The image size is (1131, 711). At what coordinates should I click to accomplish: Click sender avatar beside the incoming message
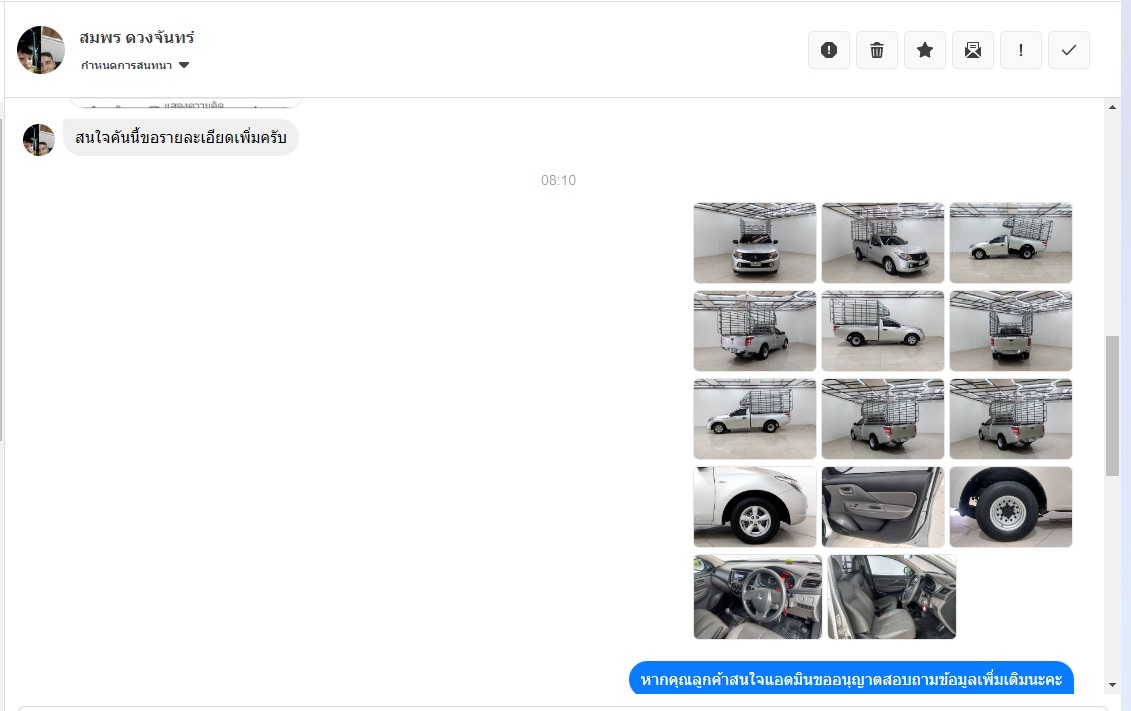[39, 140]
